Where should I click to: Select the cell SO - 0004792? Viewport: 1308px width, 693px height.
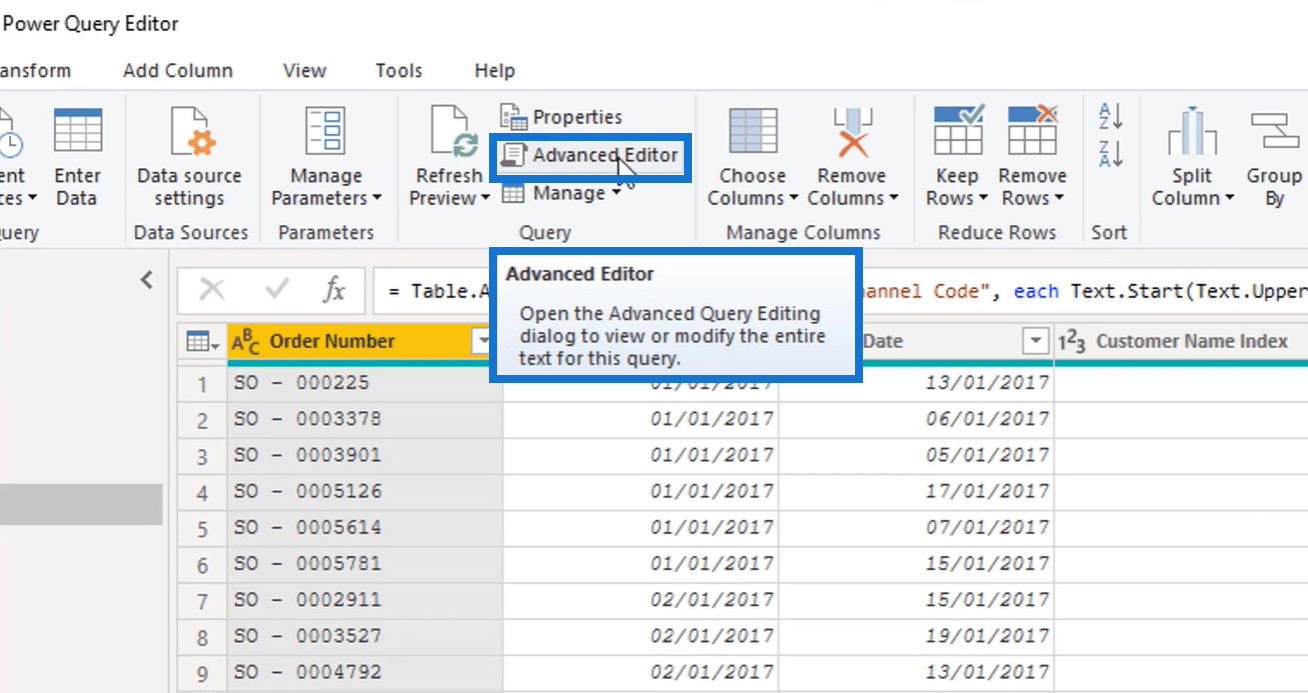(x=365, y=672)
